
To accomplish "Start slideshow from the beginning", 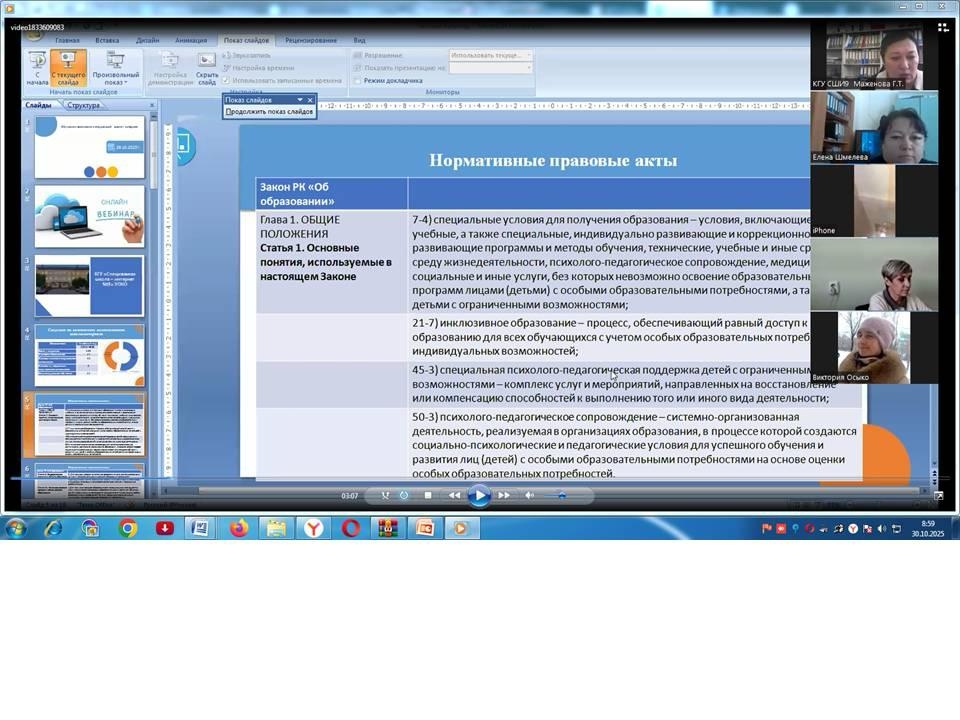I will point(37,67).
